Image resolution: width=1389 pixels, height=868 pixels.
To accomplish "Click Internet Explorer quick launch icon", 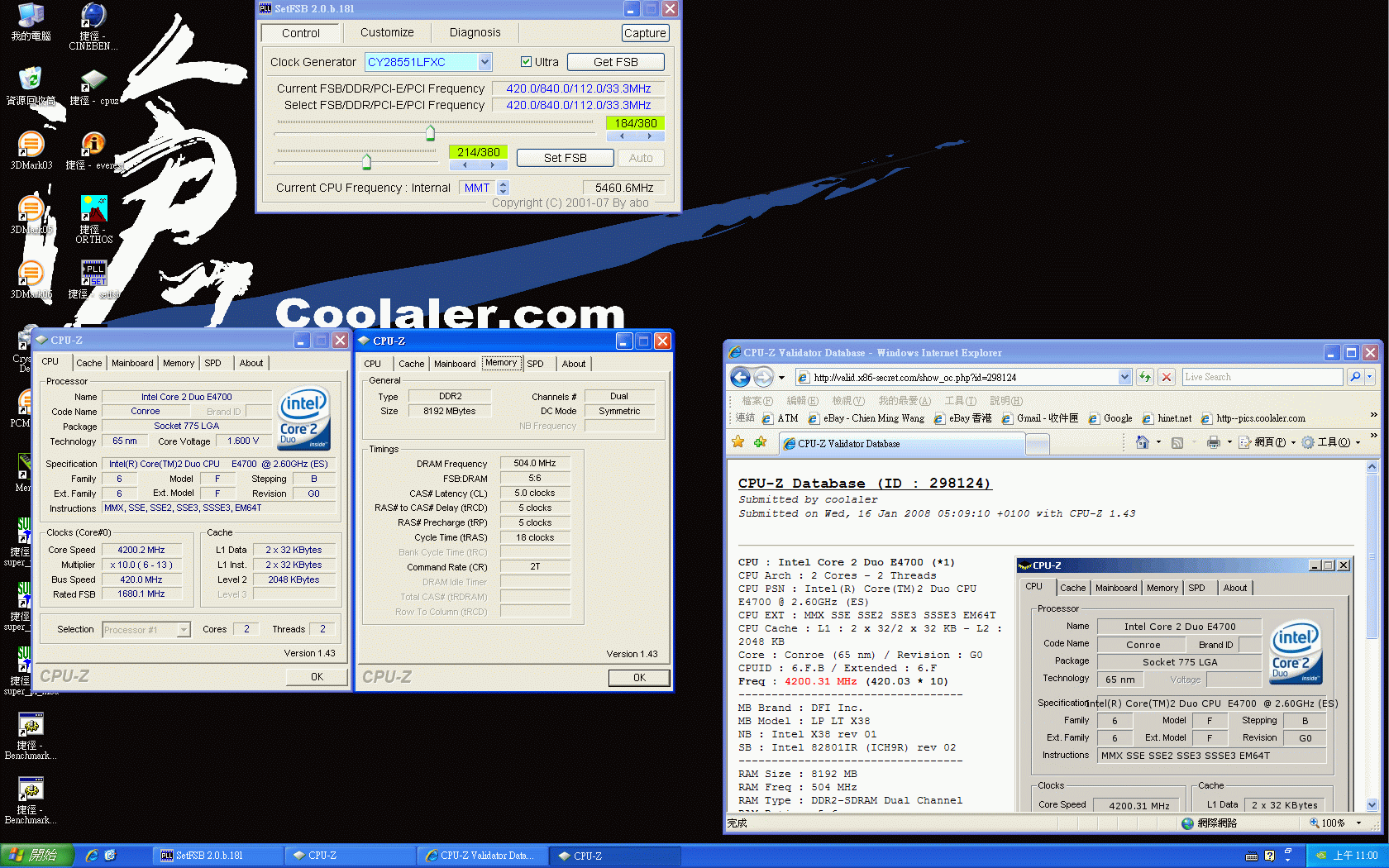I will point(92,856).
